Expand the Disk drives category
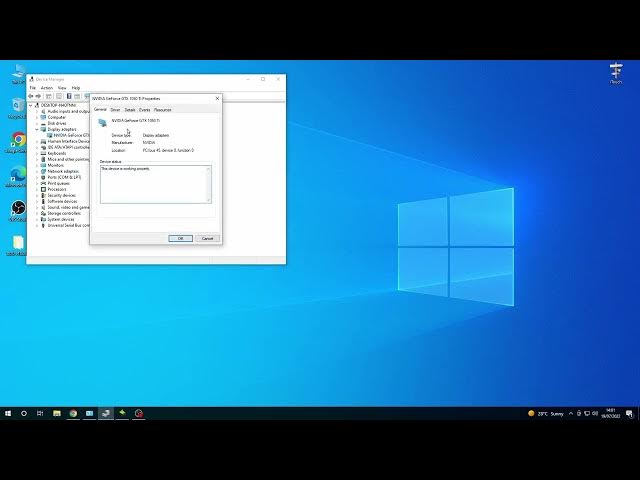The image size is (640, 480). tap(38, 123)
